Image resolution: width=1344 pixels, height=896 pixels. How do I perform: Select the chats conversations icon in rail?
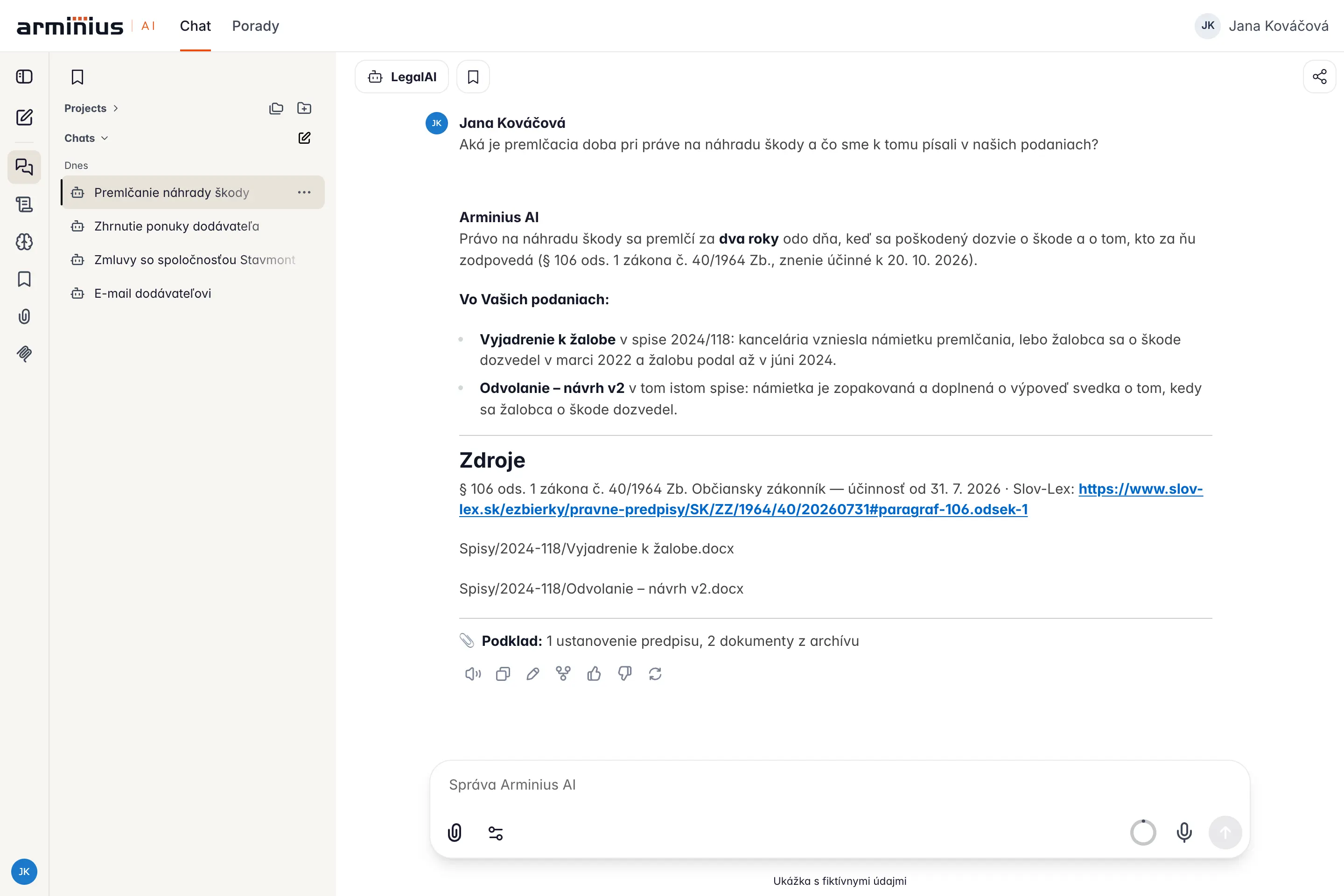point(24,166)
